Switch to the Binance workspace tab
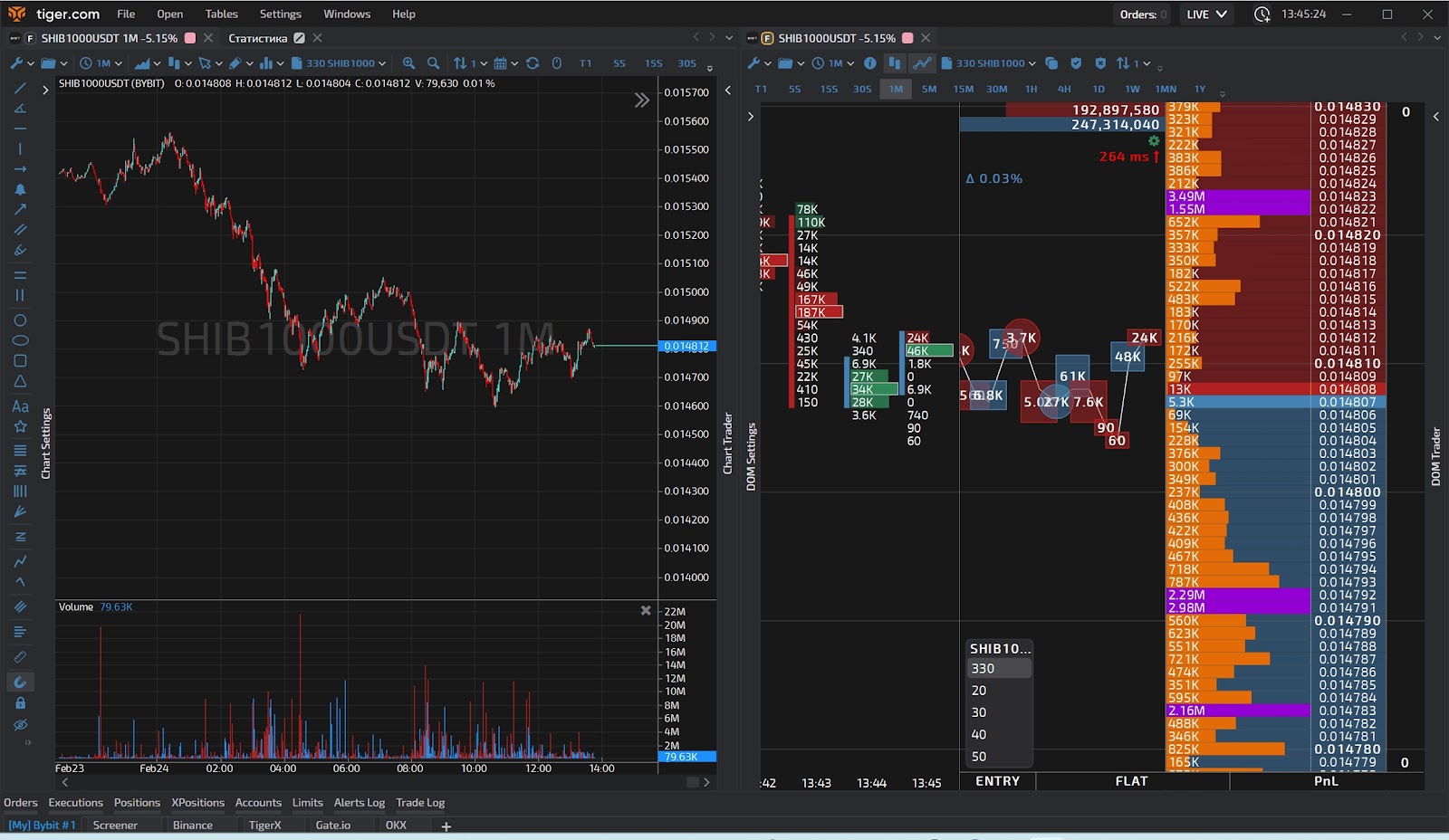The height and width of the screenshot is (840, 1449). pyautogui.click(x=193, y=826)
